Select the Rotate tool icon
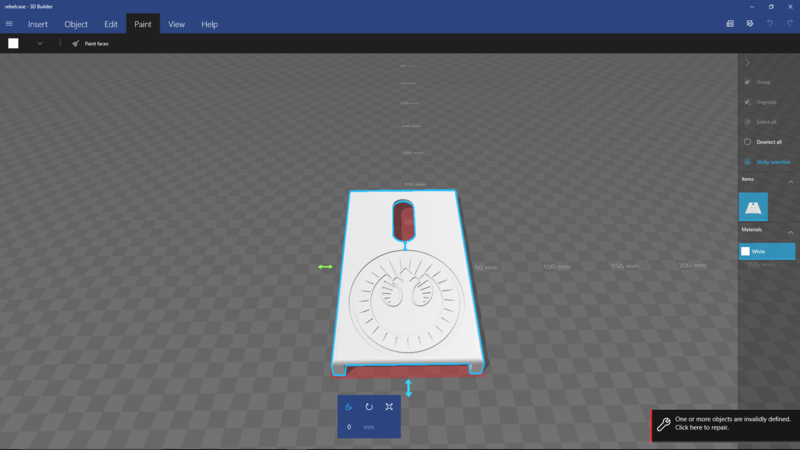Viewport: 800px width, 450px height. tap(369, 407)
